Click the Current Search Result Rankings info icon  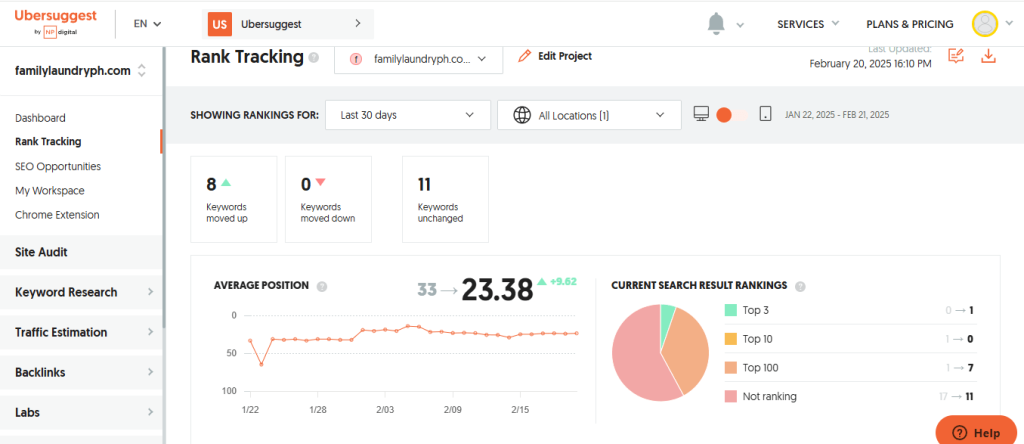[x=801, y=286]
